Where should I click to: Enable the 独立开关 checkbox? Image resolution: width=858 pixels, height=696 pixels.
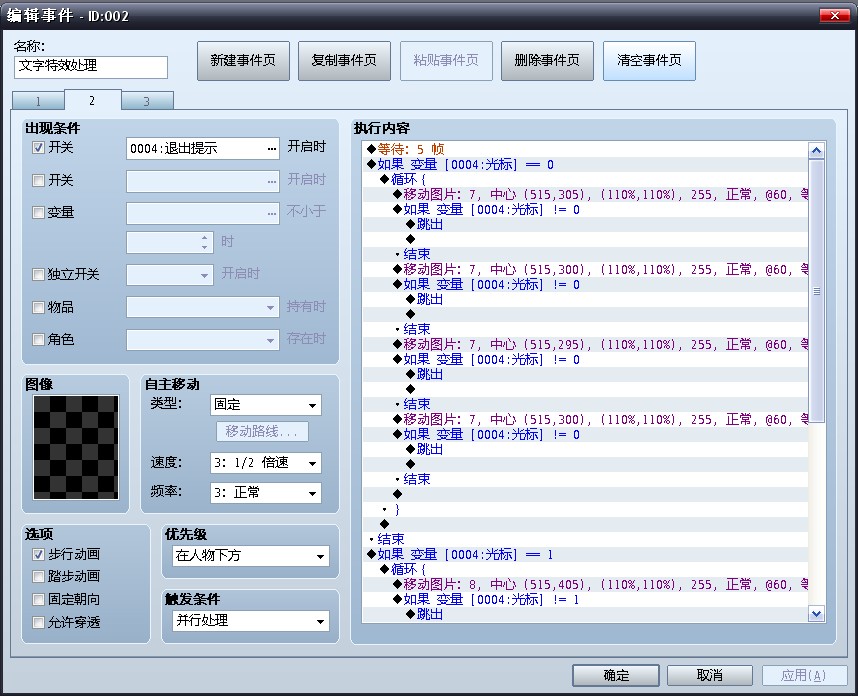[38, 274]
